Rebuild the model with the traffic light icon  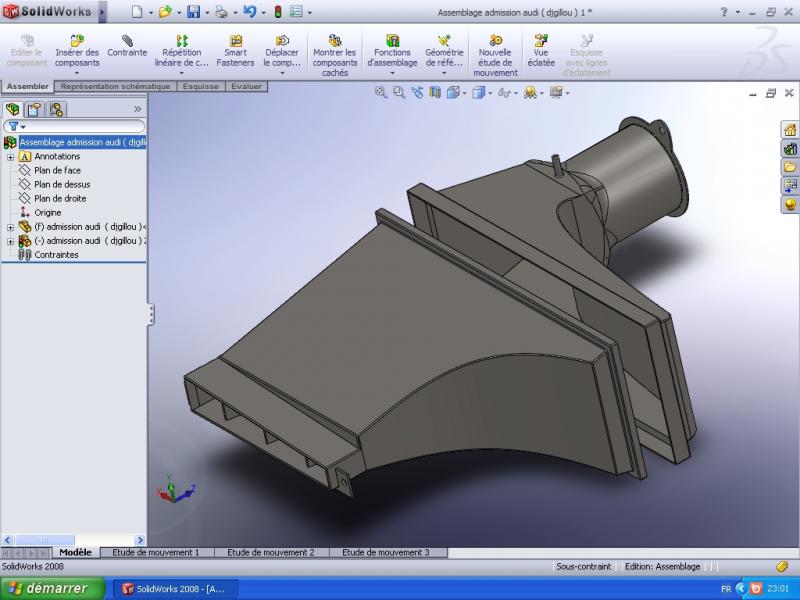pyautogui.click(x=278, y=11)
